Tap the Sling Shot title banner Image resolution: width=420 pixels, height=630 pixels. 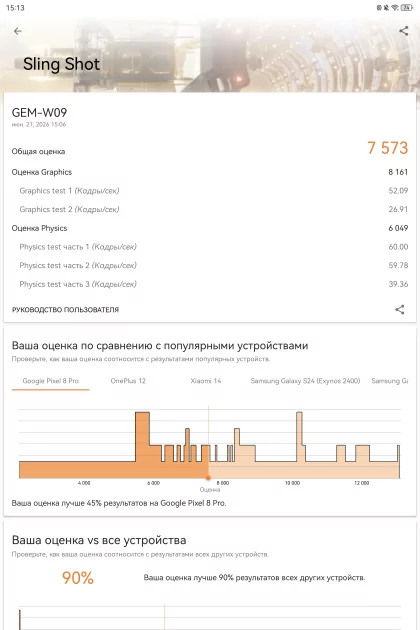pyautogui.click(x=61, y=64)
